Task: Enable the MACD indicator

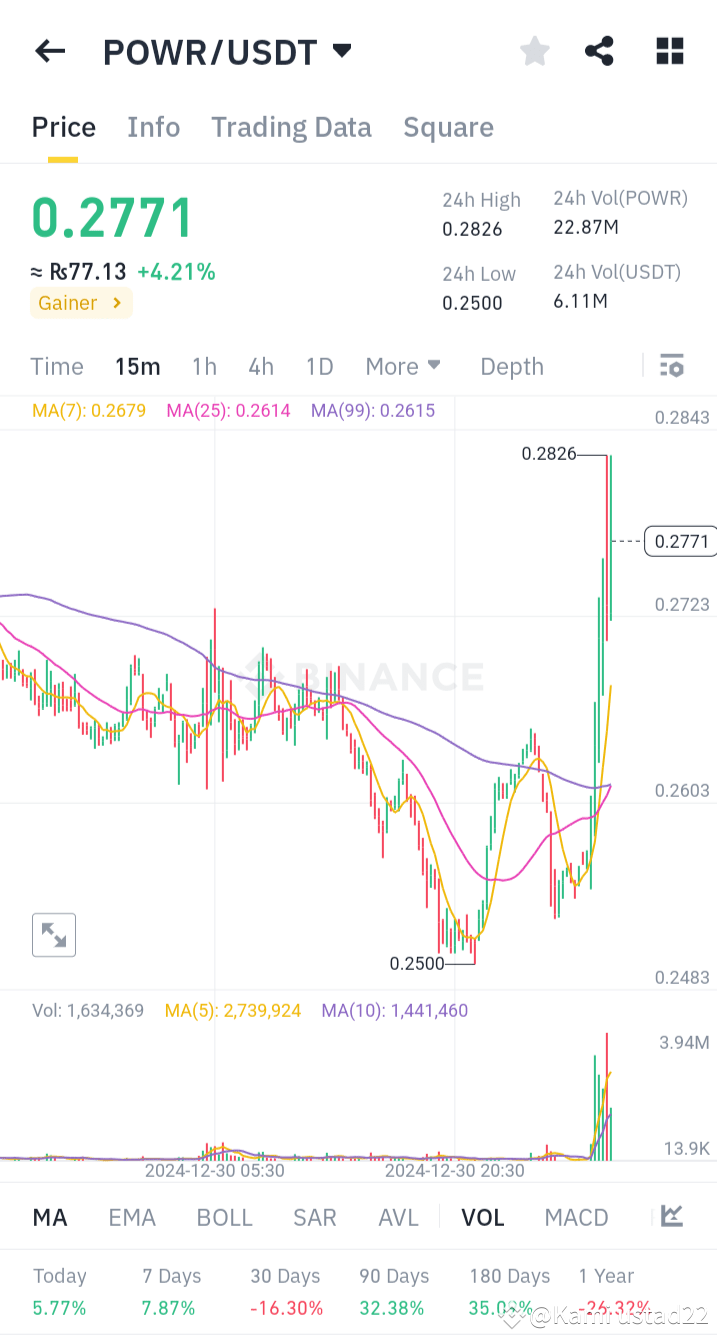Action: coord(576,1216)
